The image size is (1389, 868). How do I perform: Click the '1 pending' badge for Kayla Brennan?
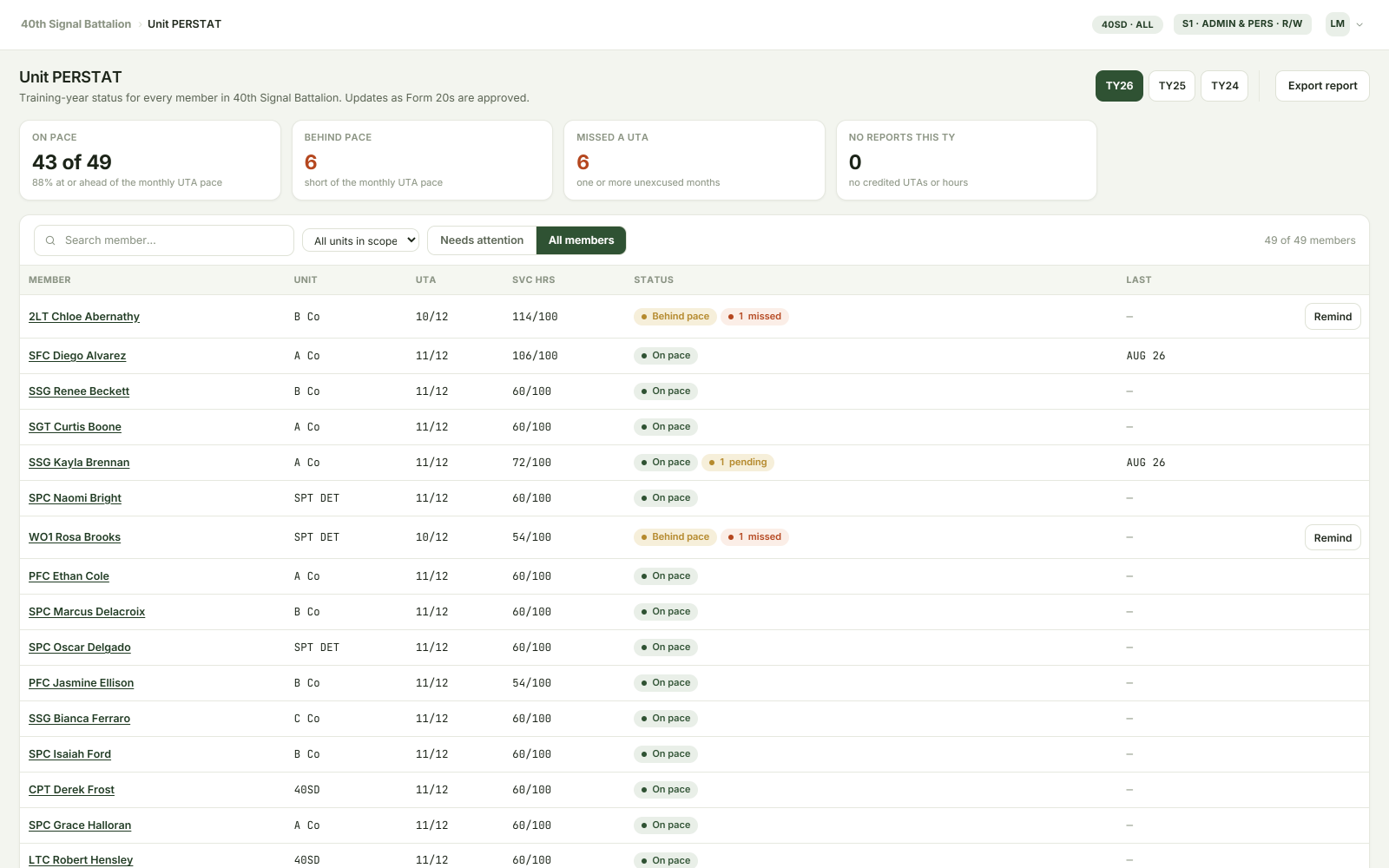pos(737,463)
